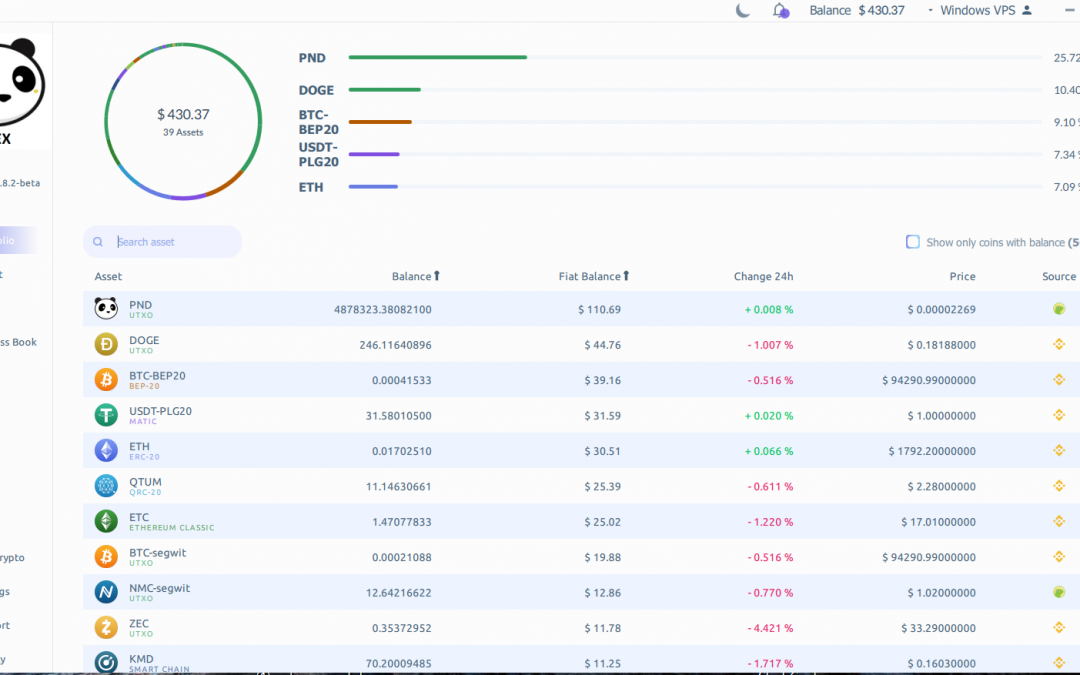
Task: Click PND row price source icon
Action: tap(1059, 309)
